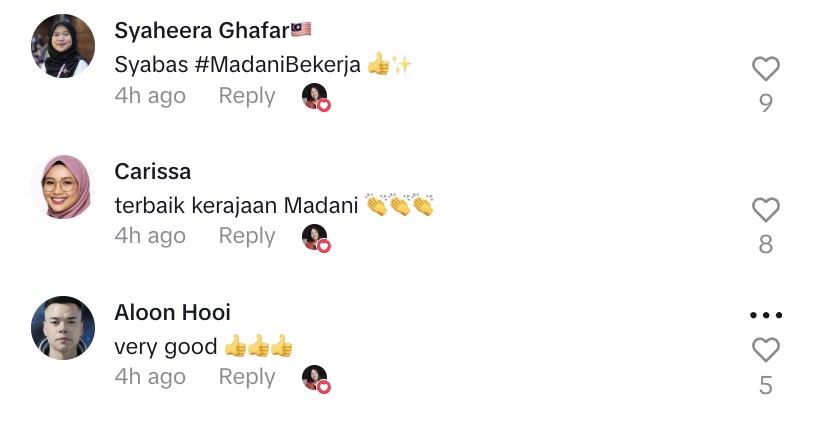Click the 9 likes count
Viewport: 820px width, 424px height.
pyautogui.click(x=766, y=103)
